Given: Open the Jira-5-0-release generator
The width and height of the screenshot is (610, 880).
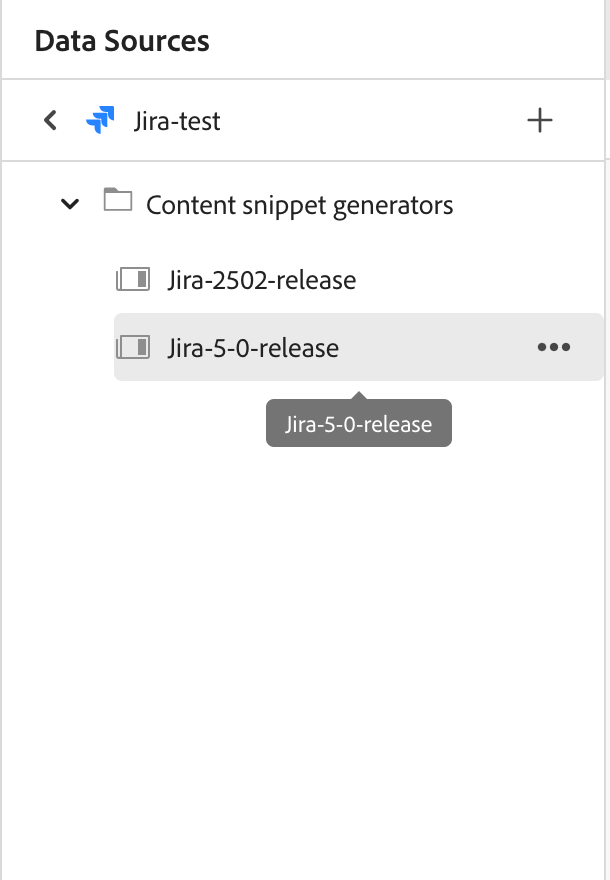Looking at the screenshot, I should pyautogui.click(x=253, y=348).
